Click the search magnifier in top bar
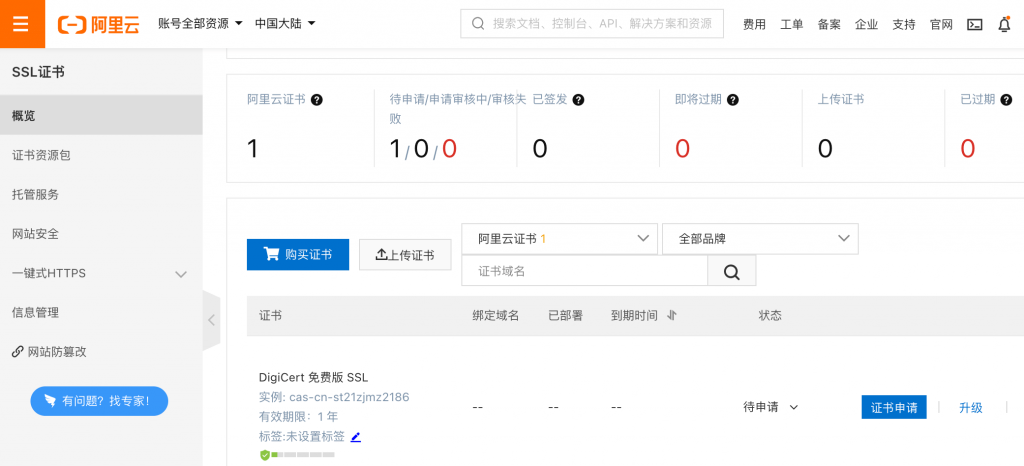1024x466 pixels. tap(478, 24)
